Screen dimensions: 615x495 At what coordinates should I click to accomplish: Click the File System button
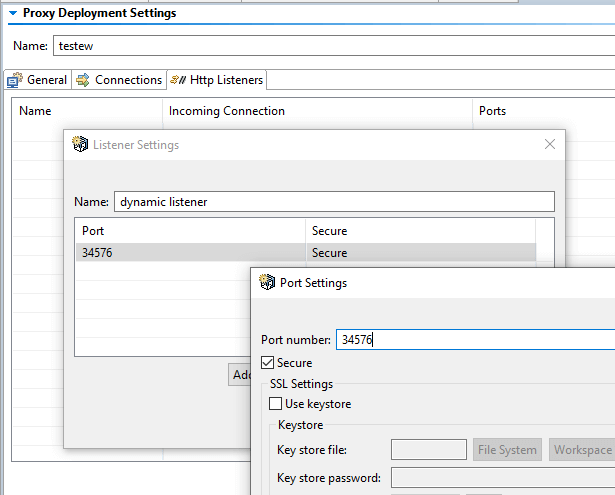click(x=507, y=450)
